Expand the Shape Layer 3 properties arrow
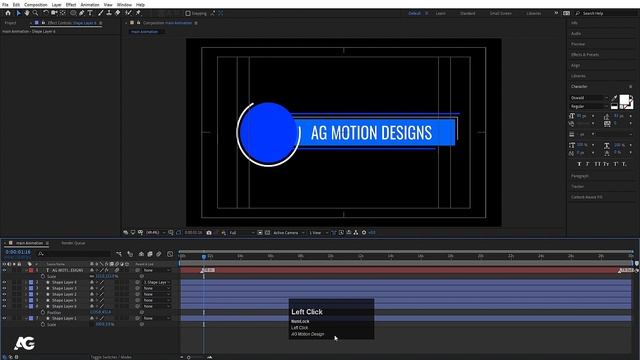The height and width of the screenshot is (360, 640). (x=26, y=289)
